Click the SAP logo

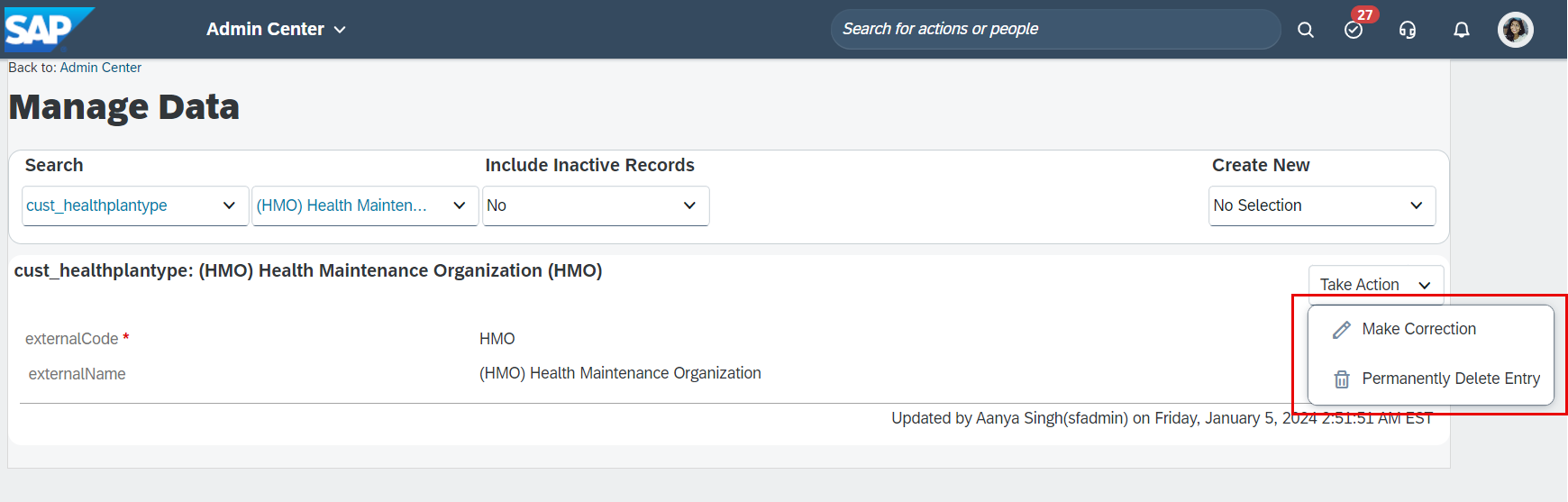point(49,29)
